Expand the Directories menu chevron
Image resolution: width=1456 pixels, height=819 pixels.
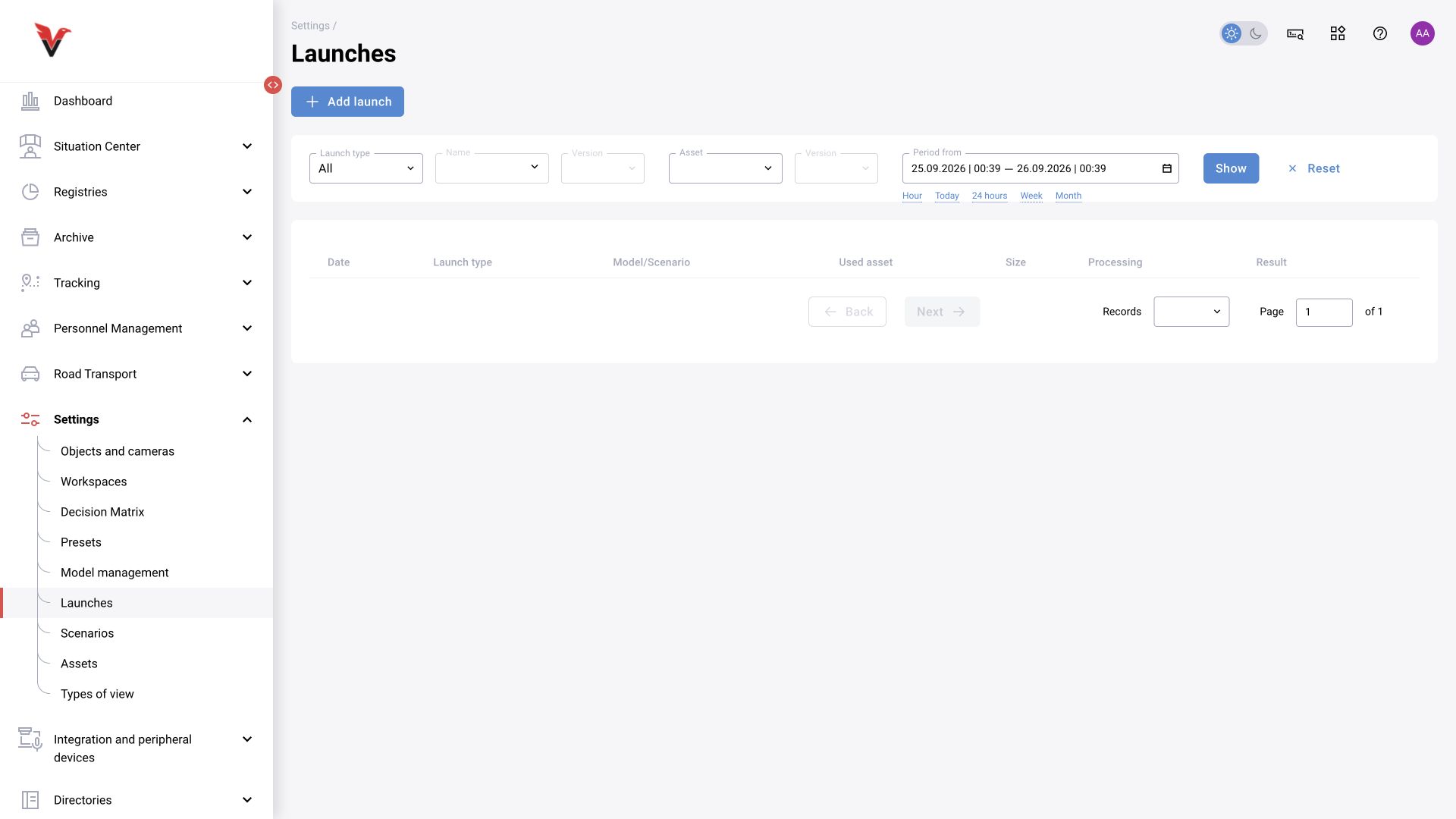(x=247, y=800)
